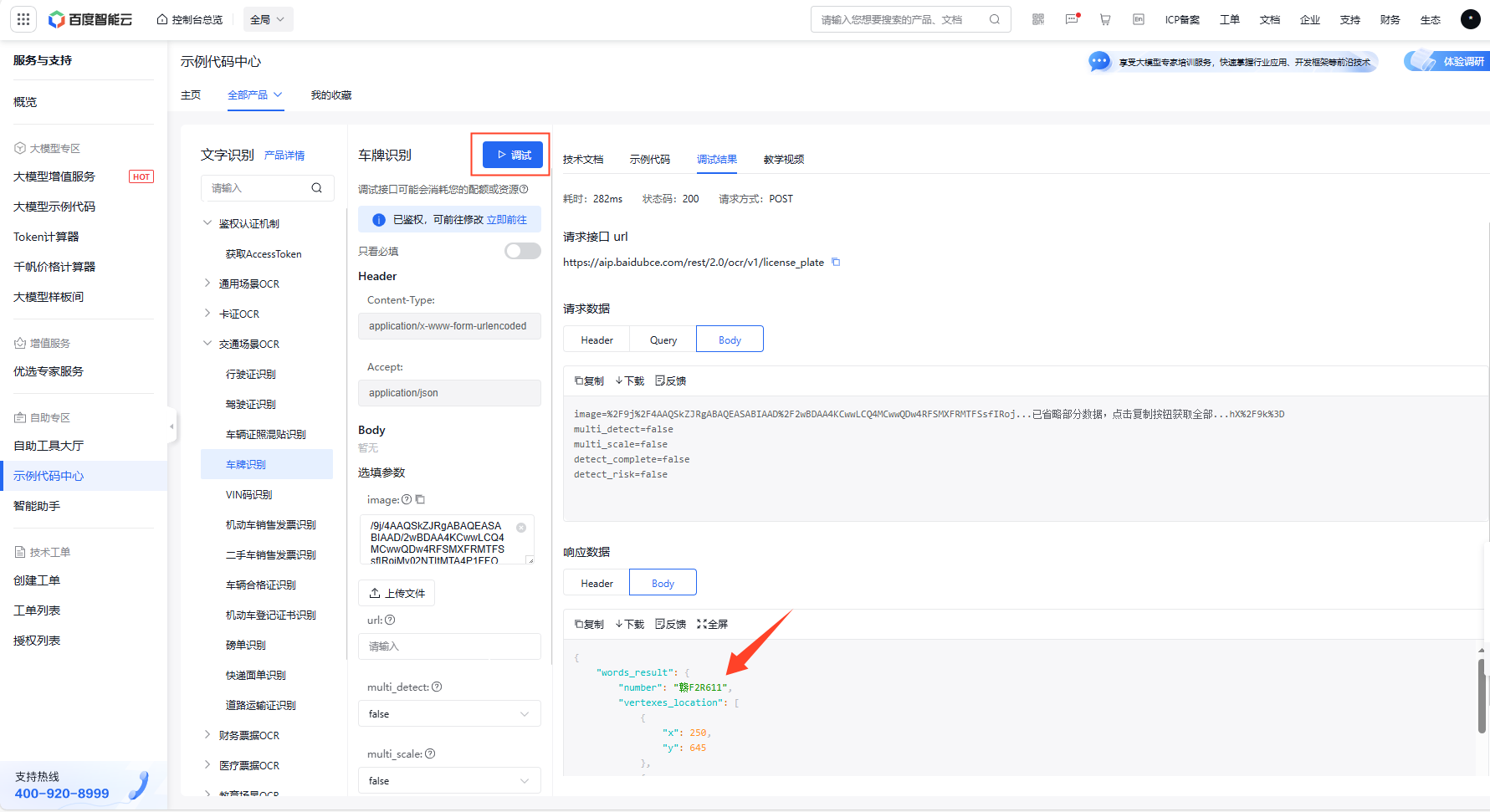The height and width of the screenshot is (812, 1490).
Task: Open the messages icon with red dot
Action: (x=1072, y=19)
